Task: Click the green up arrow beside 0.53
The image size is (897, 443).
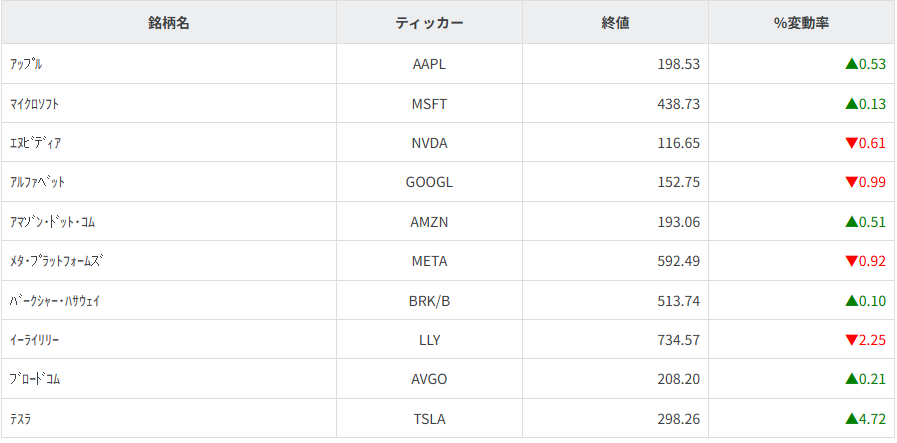Action: (x=851, y=64)
